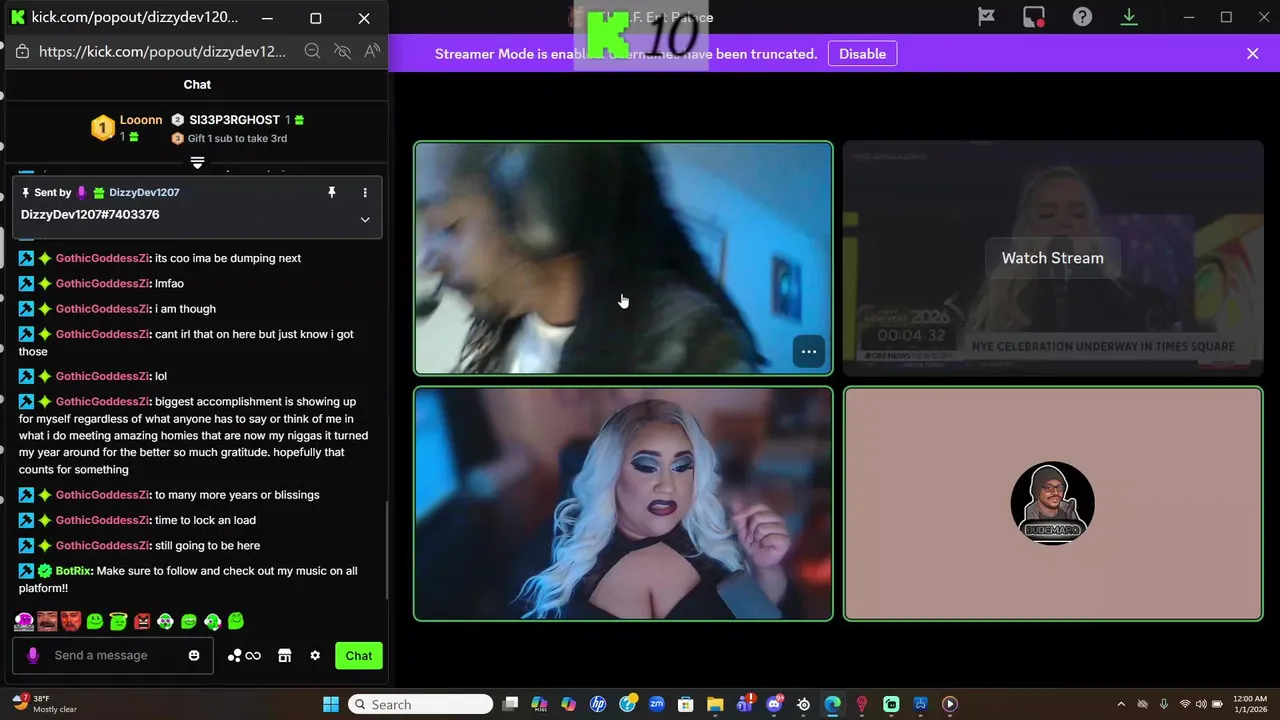The image size is (1280, 720).
Task: Click the Send a message input box
Action: (x=113, y=655)
